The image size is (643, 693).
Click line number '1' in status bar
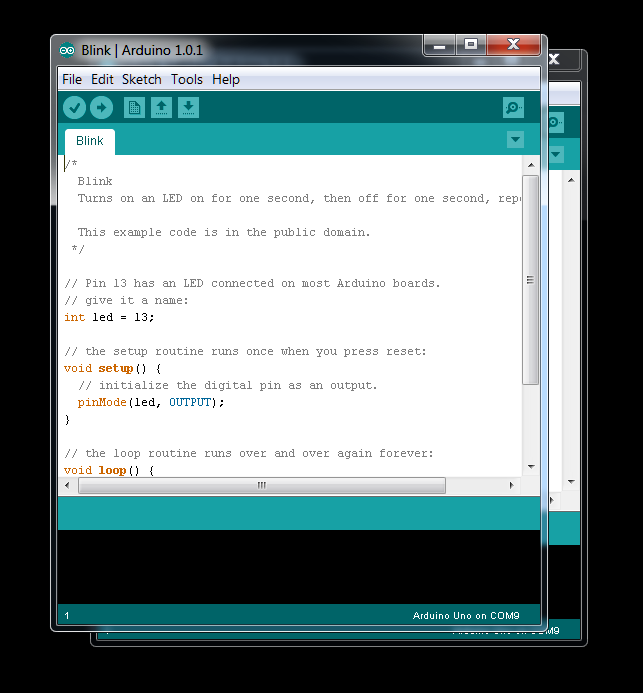tap(67, 616)
